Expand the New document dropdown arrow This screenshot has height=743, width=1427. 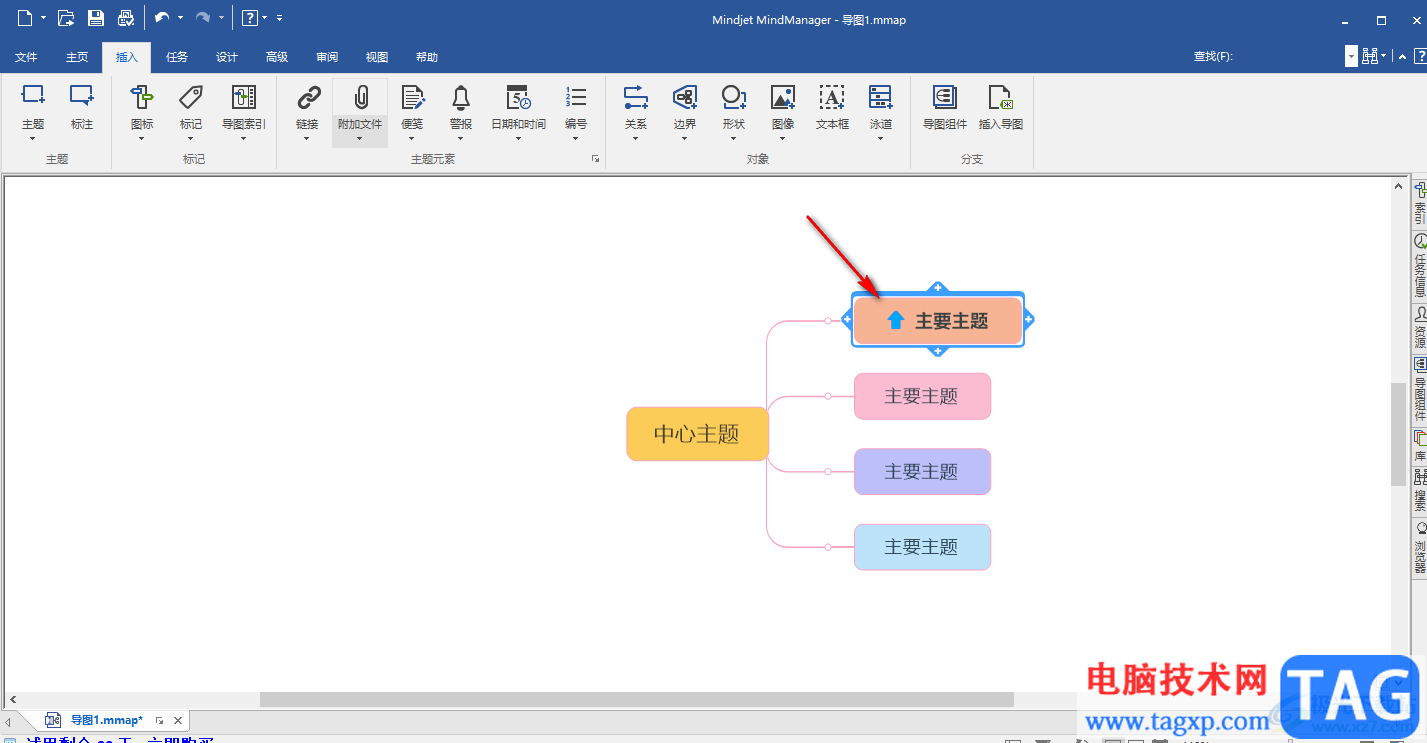(x=44, y=18)
